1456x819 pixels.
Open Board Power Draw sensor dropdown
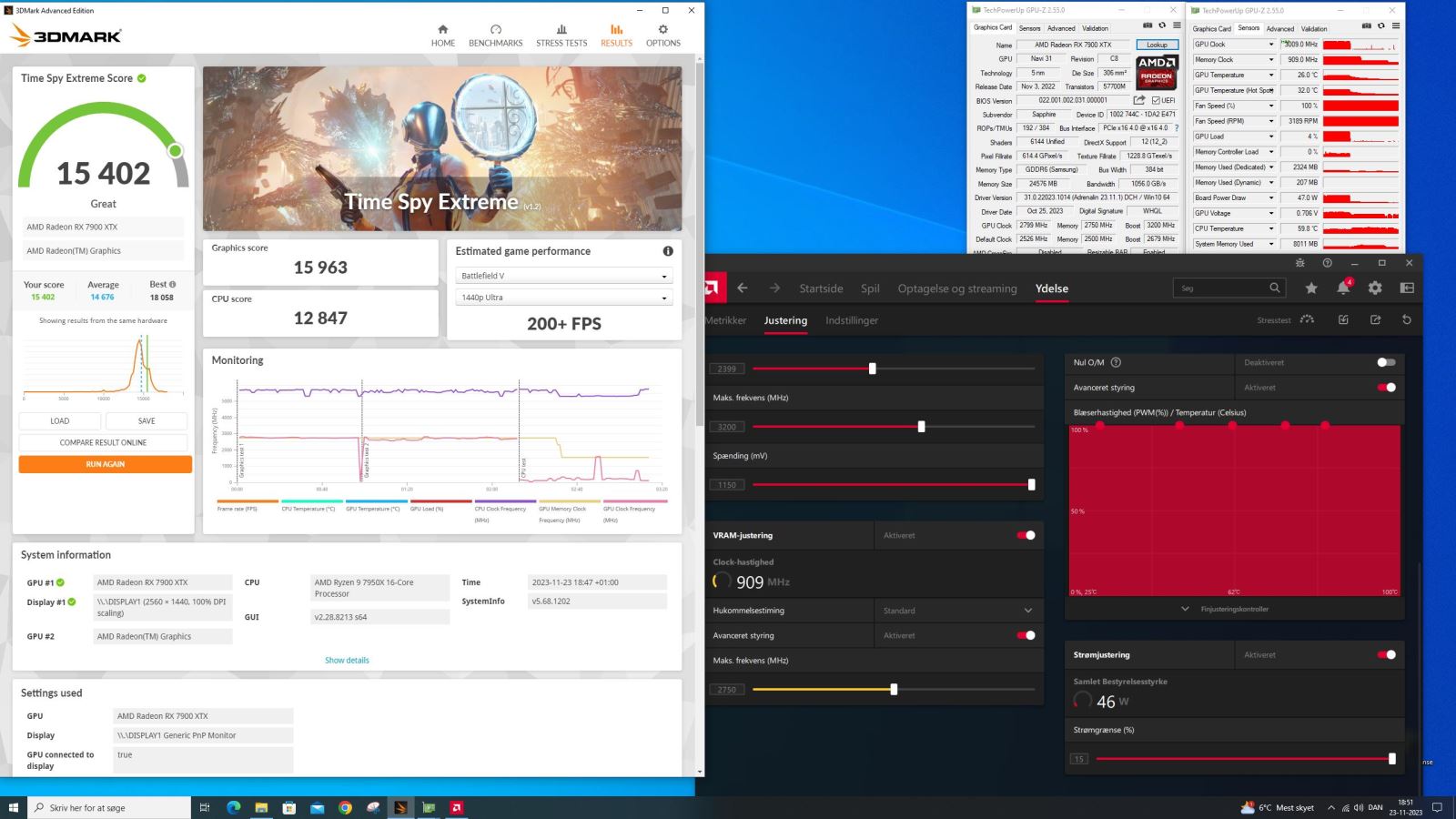click(1271, 197)
